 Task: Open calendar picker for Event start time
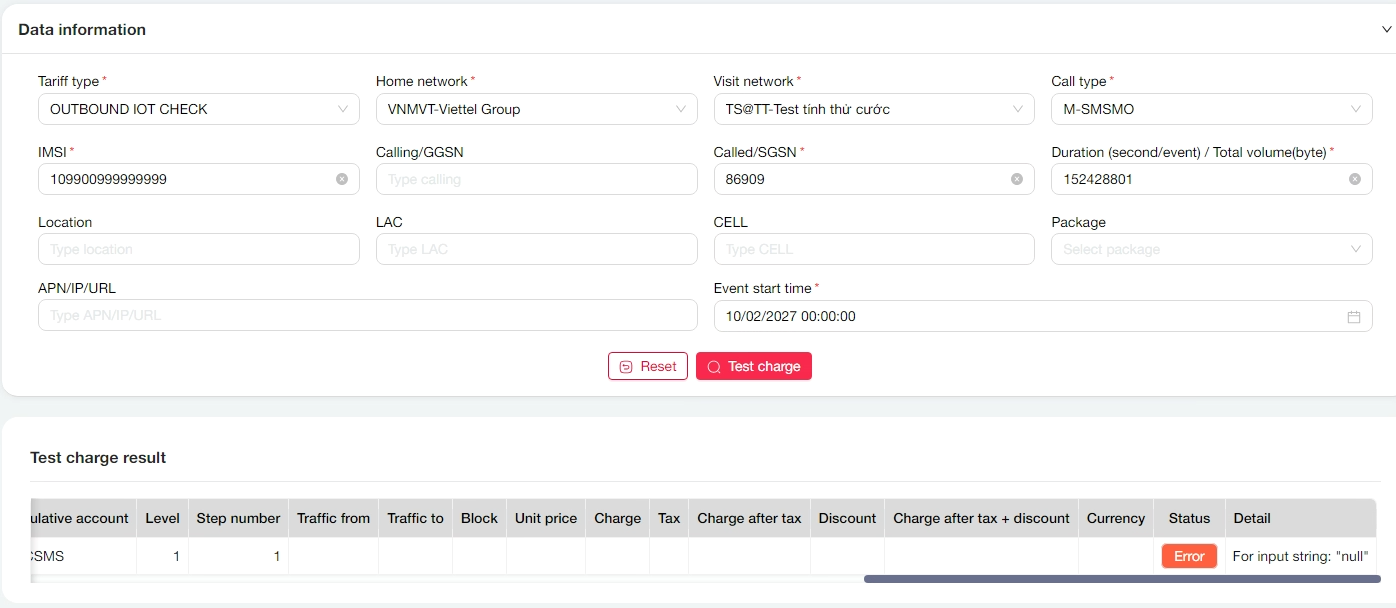pyautogui.click(x=1354, y=317)
